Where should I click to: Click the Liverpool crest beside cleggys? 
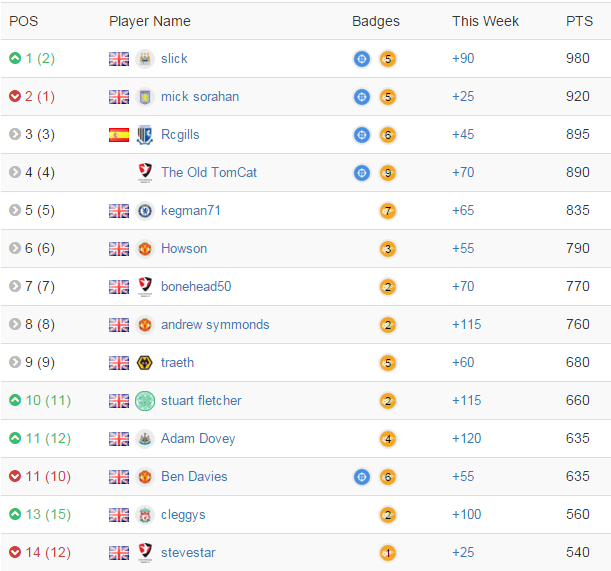point(145,515)
